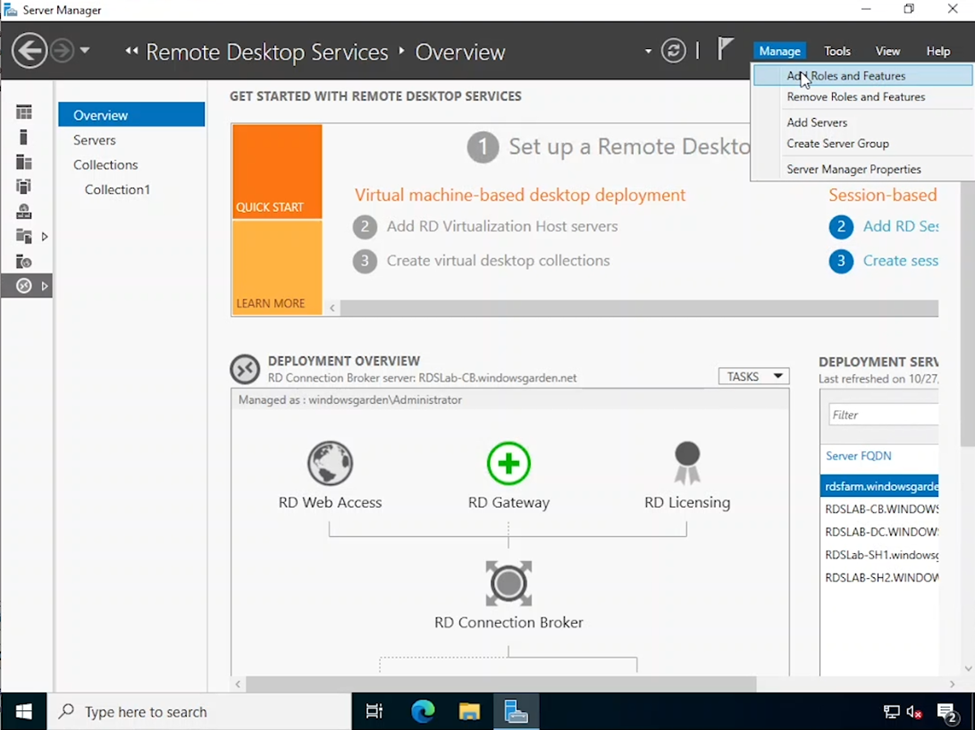Open the navigation history dropdown arrow

point(85,51)
